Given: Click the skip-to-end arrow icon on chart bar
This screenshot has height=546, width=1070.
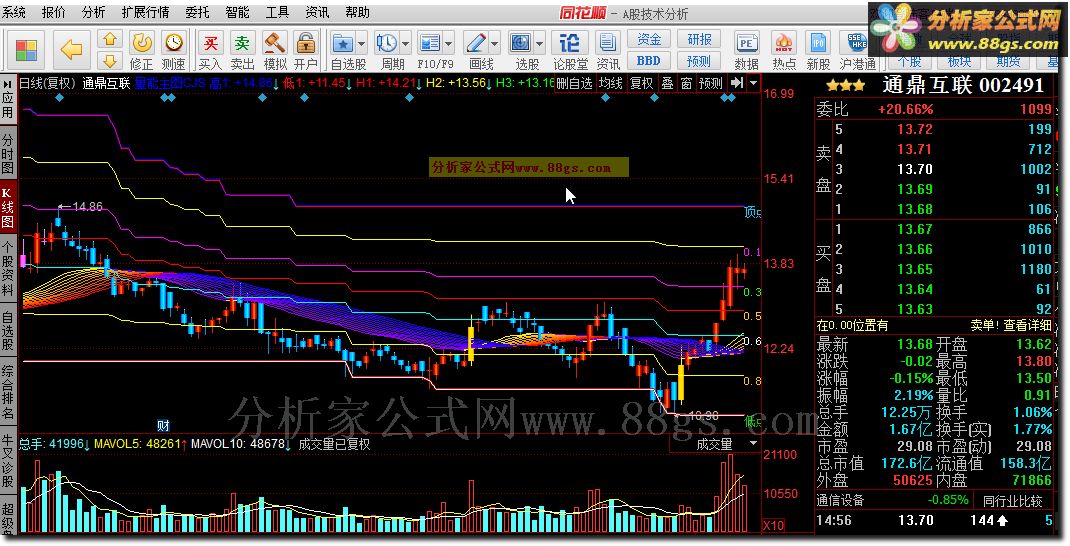Looking at the screenshot, I should click(736, 83).
